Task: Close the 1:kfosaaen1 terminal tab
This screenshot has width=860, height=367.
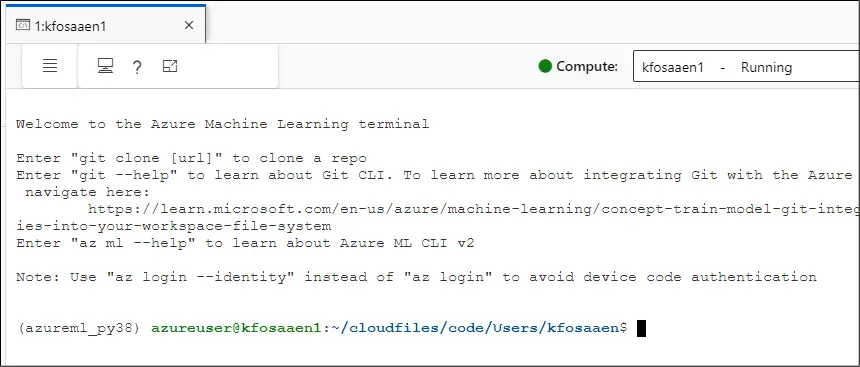Action: click(x=189, y=25)
